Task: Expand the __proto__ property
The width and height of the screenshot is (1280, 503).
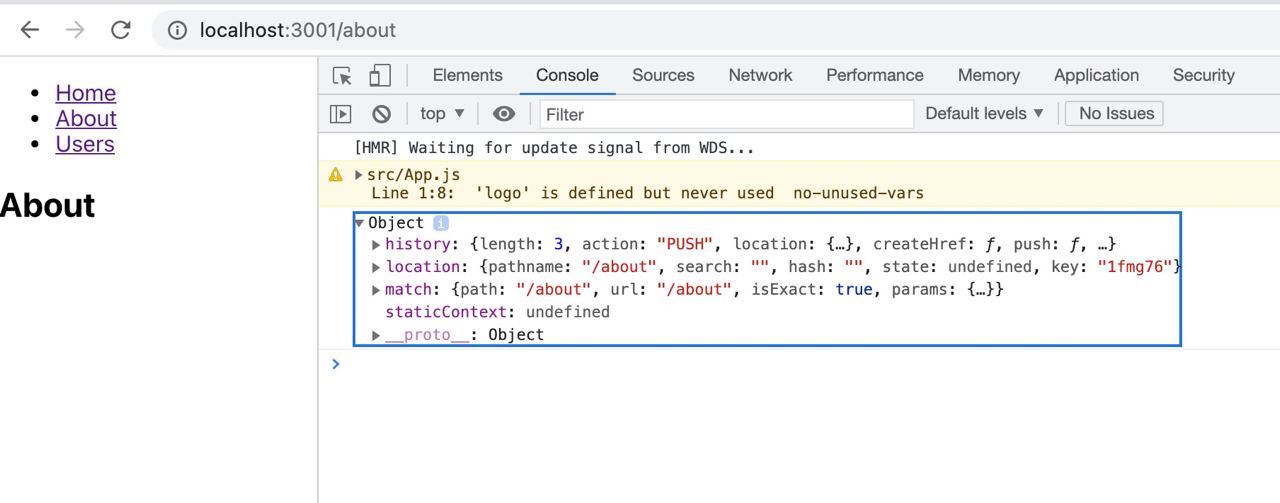Action: [376, 335]
